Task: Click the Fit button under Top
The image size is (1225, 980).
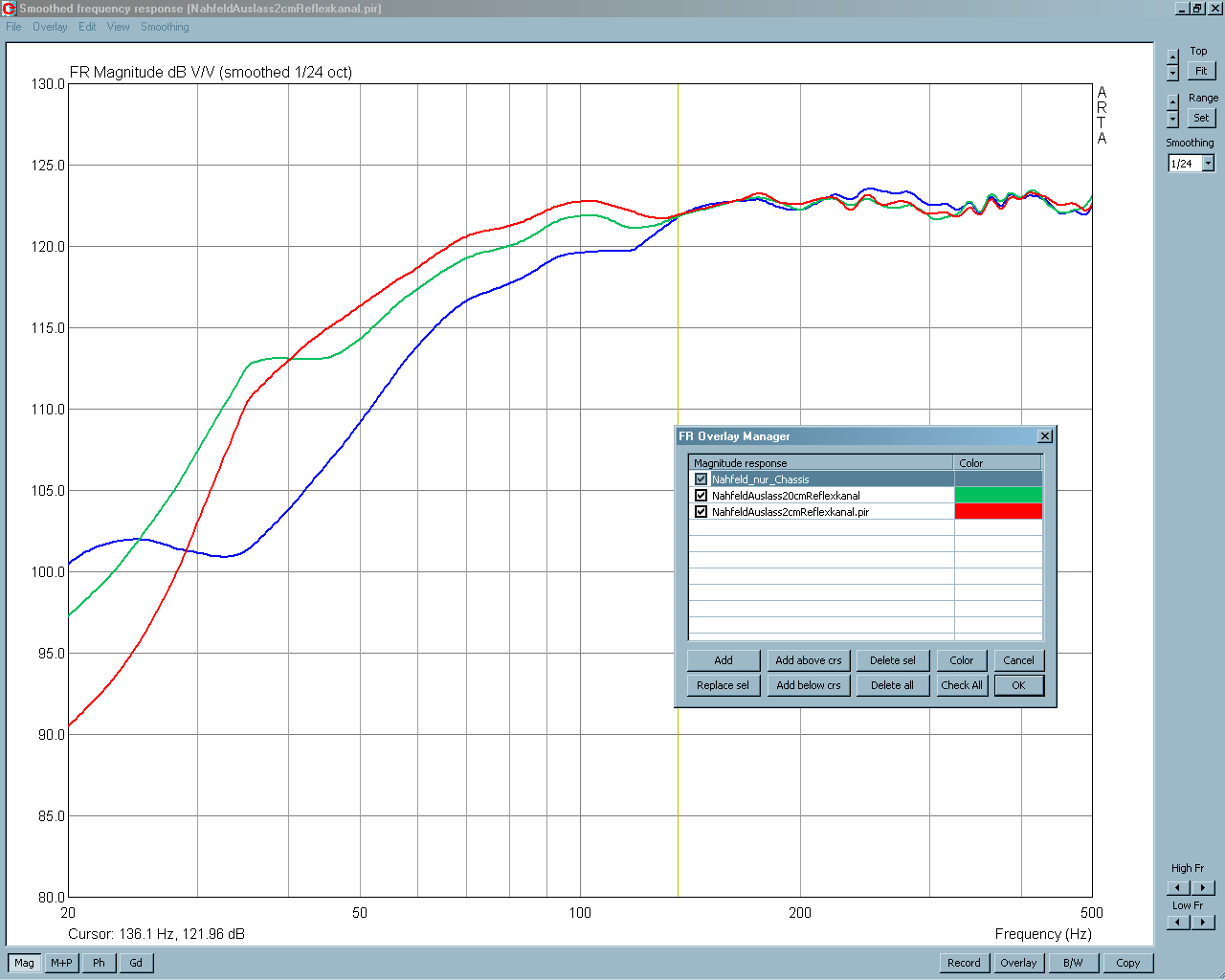Action: (x=1201, y=71)
